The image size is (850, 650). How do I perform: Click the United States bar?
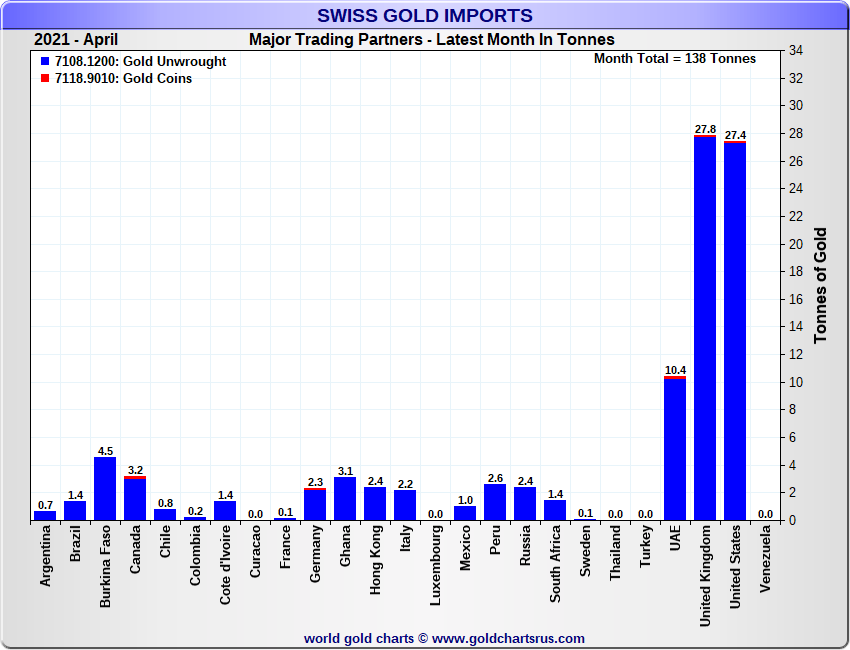(x=735, y=330)
